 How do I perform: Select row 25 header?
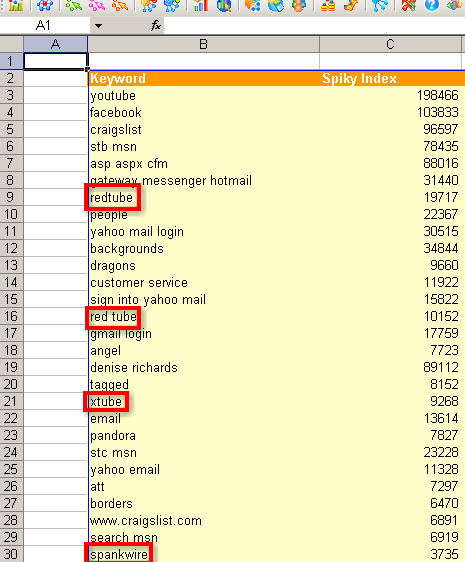tap(11, 469)
